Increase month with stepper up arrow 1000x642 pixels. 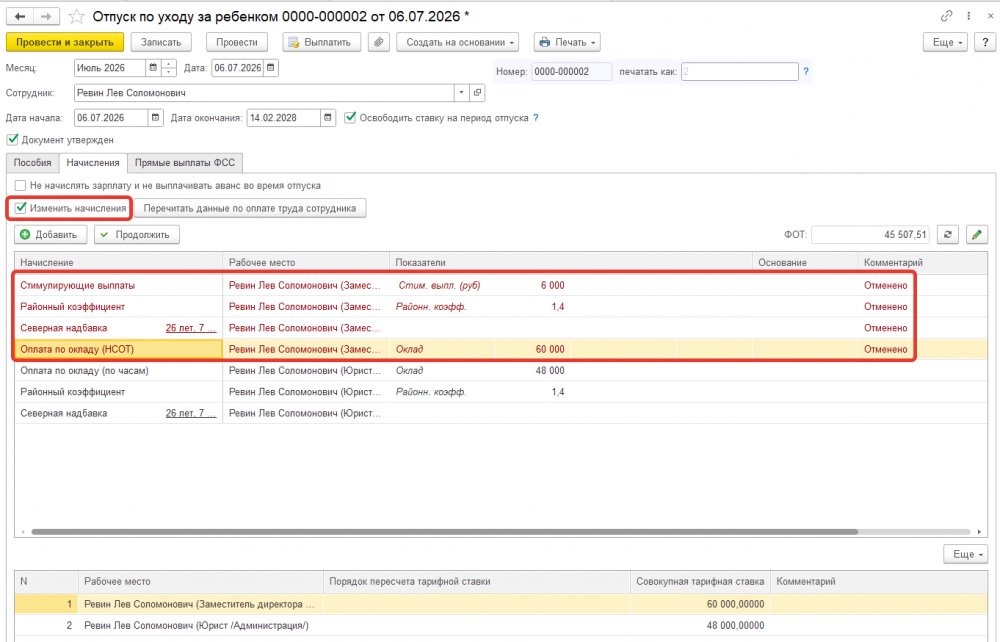pos(169,64)
